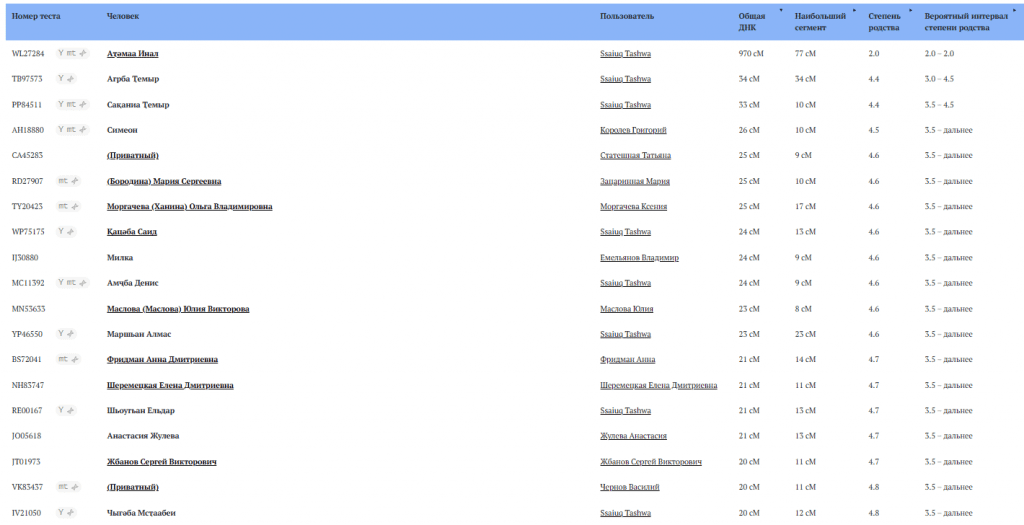The width and height of the screenshot is (1024, 525).
Task: Click the test number CA45283
Action: pyautogui.click(x=28, y=155)
